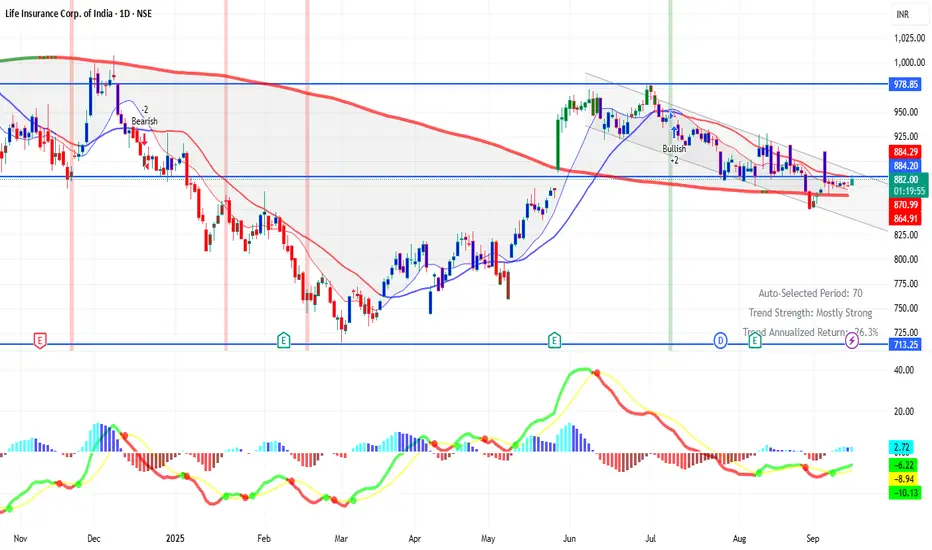Click the Dec label on time axis
Image resolution: width=932 pixels, height=550 pixels.
(x=93, y=539)
